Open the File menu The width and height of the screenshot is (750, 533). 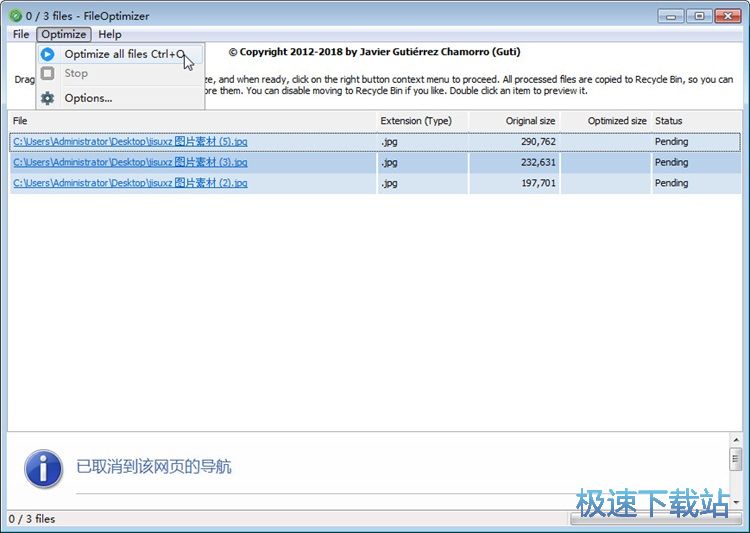click(x=21, y=34)
